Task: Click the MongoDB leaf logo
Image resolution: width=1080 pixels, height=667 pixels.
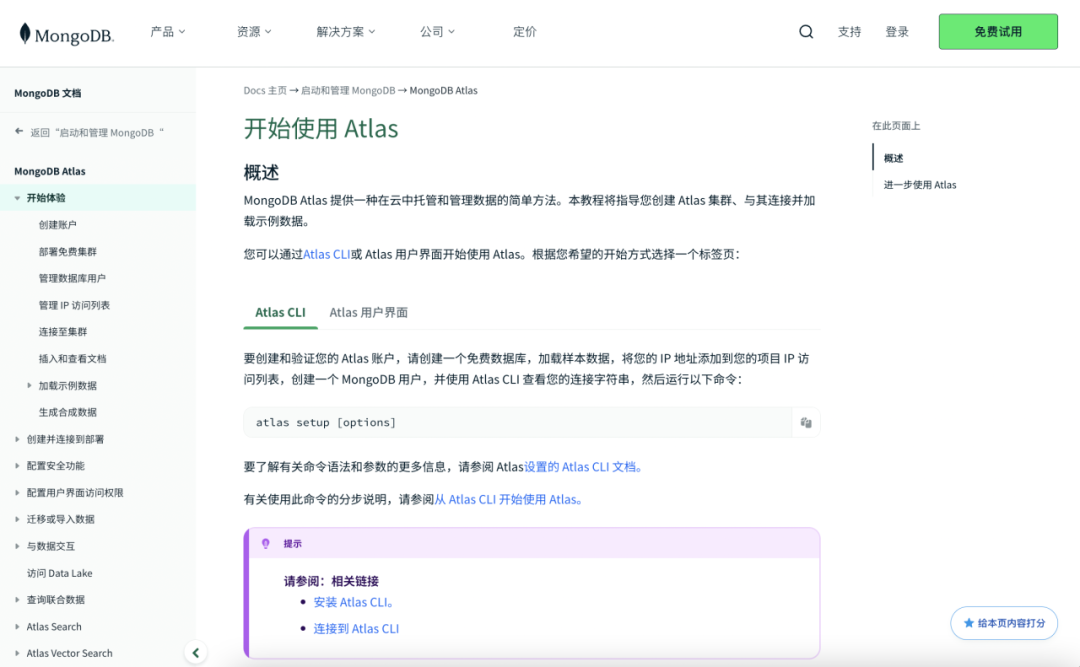Action: tap(25, 33)
